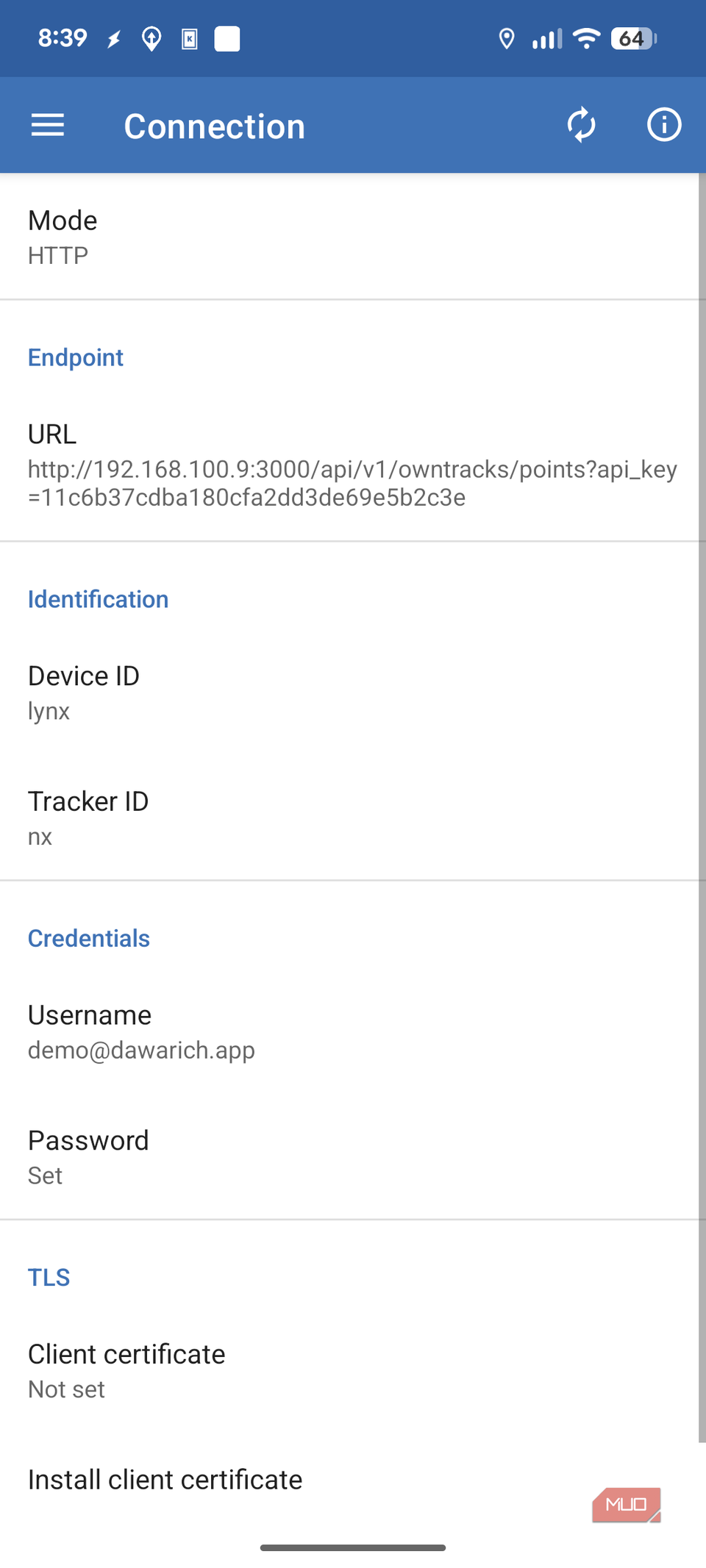706x1568 pixels.
Task: Tap the battery indicator showing 64
Action: point(633,38)
